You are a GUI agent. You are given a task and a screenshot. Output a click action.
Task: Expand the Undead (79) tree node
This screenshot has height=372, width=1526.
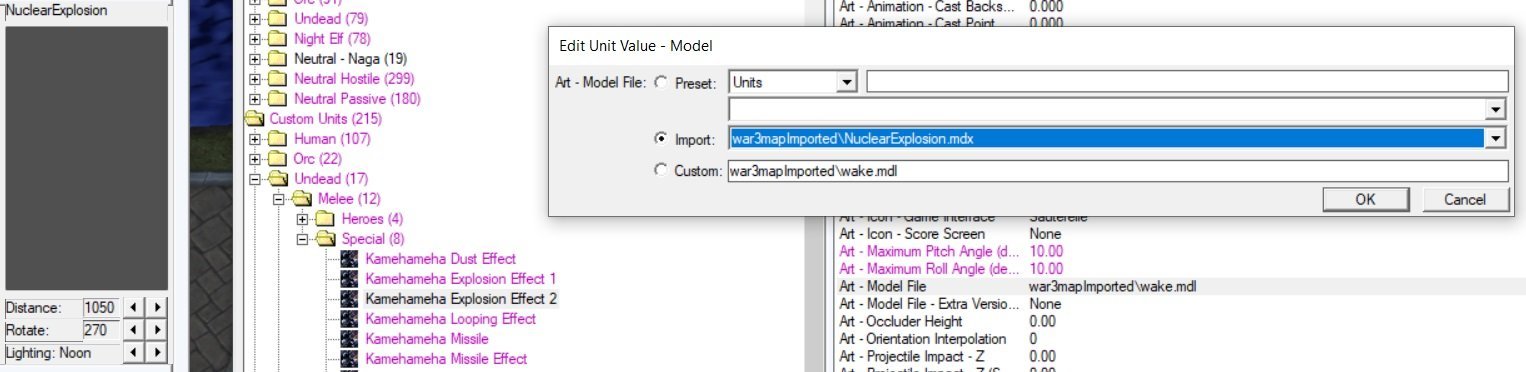pyautogui.click(x=255, y=19)
